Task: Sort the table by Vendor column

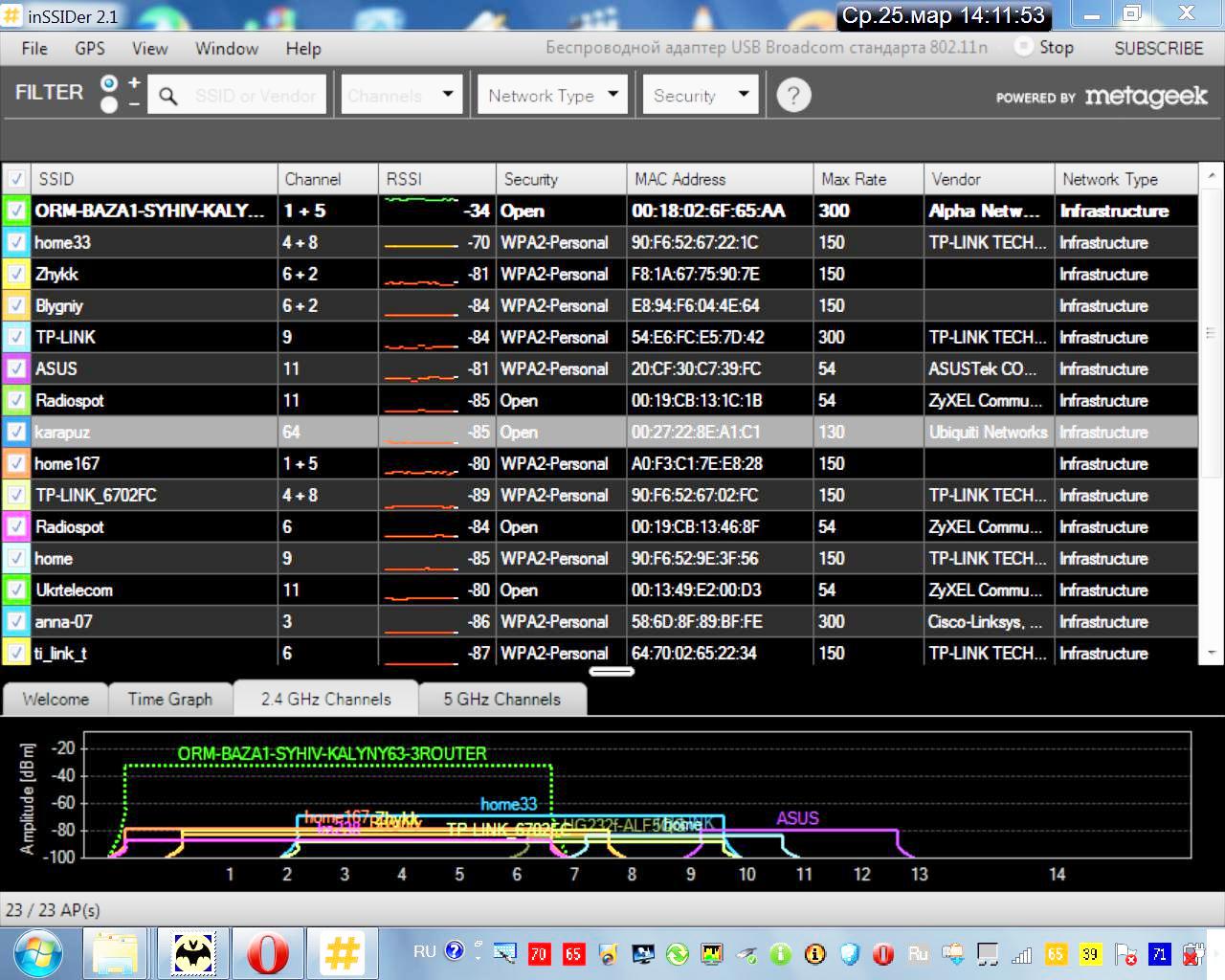Action: coord(989,179)
